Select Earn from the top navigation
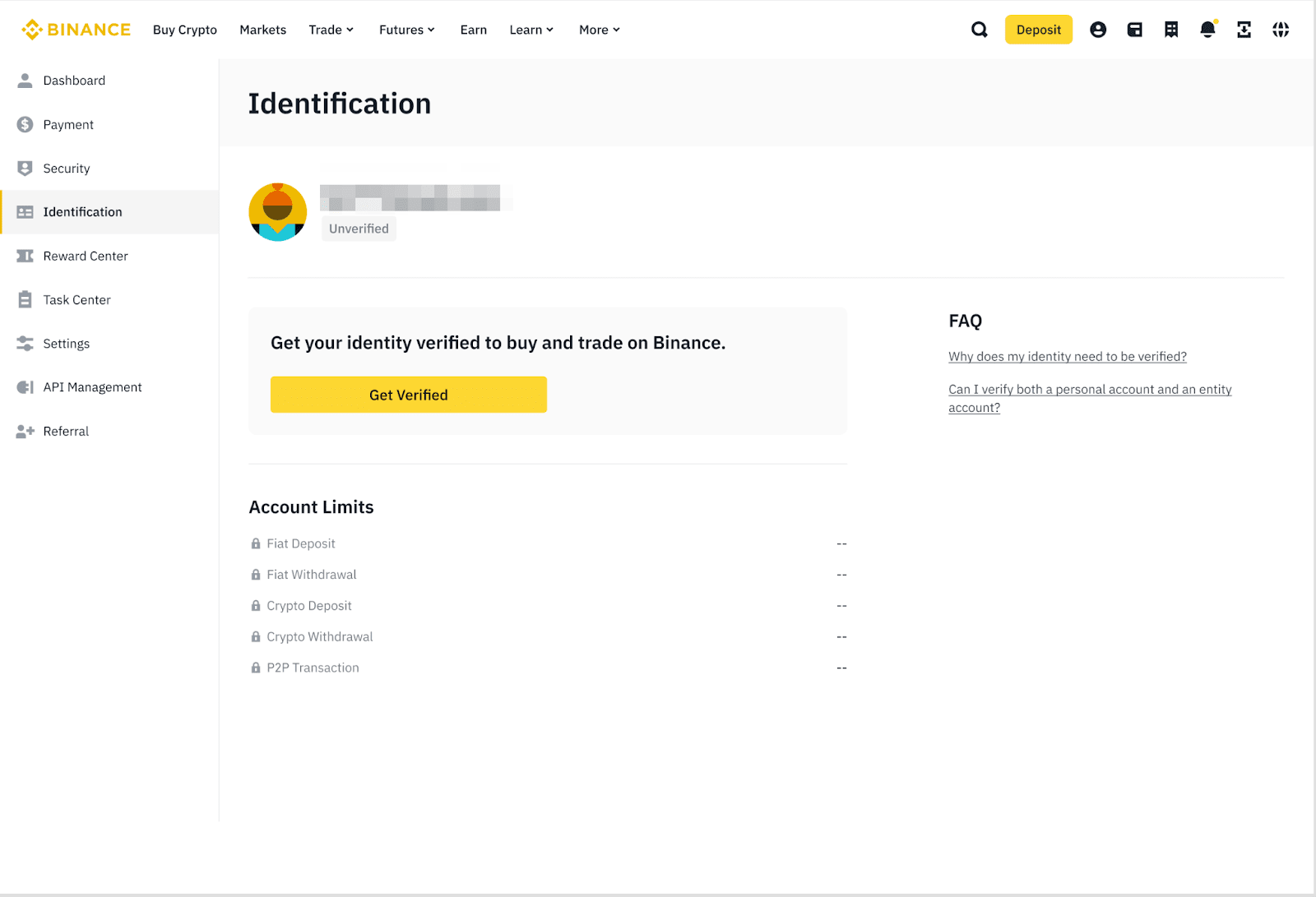This screenshot has width=1316, height=897. coord(473,30)
